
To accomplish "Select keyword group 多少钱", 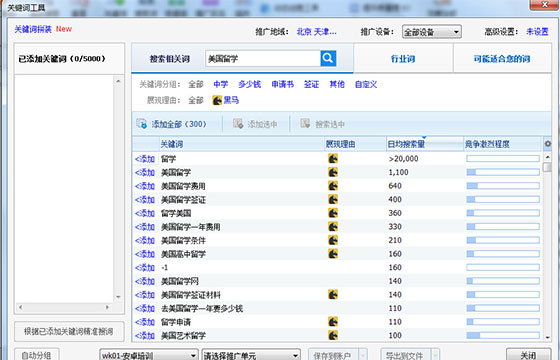I will pyautogui.click(x=249, y=84).
